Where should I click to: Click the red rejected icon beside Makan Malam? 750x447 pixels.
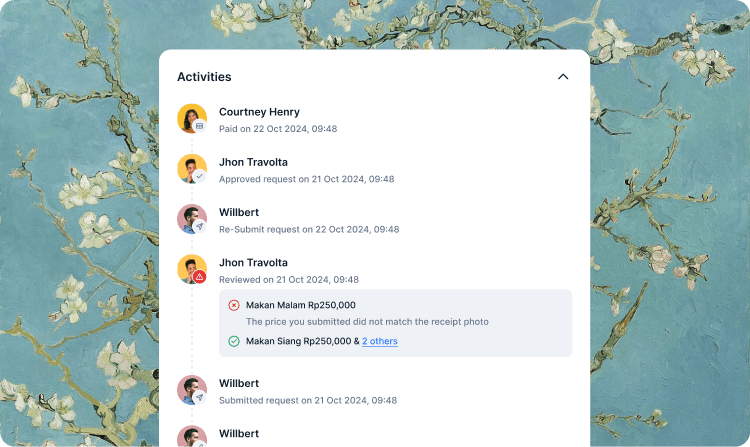(x=233, y=305)
